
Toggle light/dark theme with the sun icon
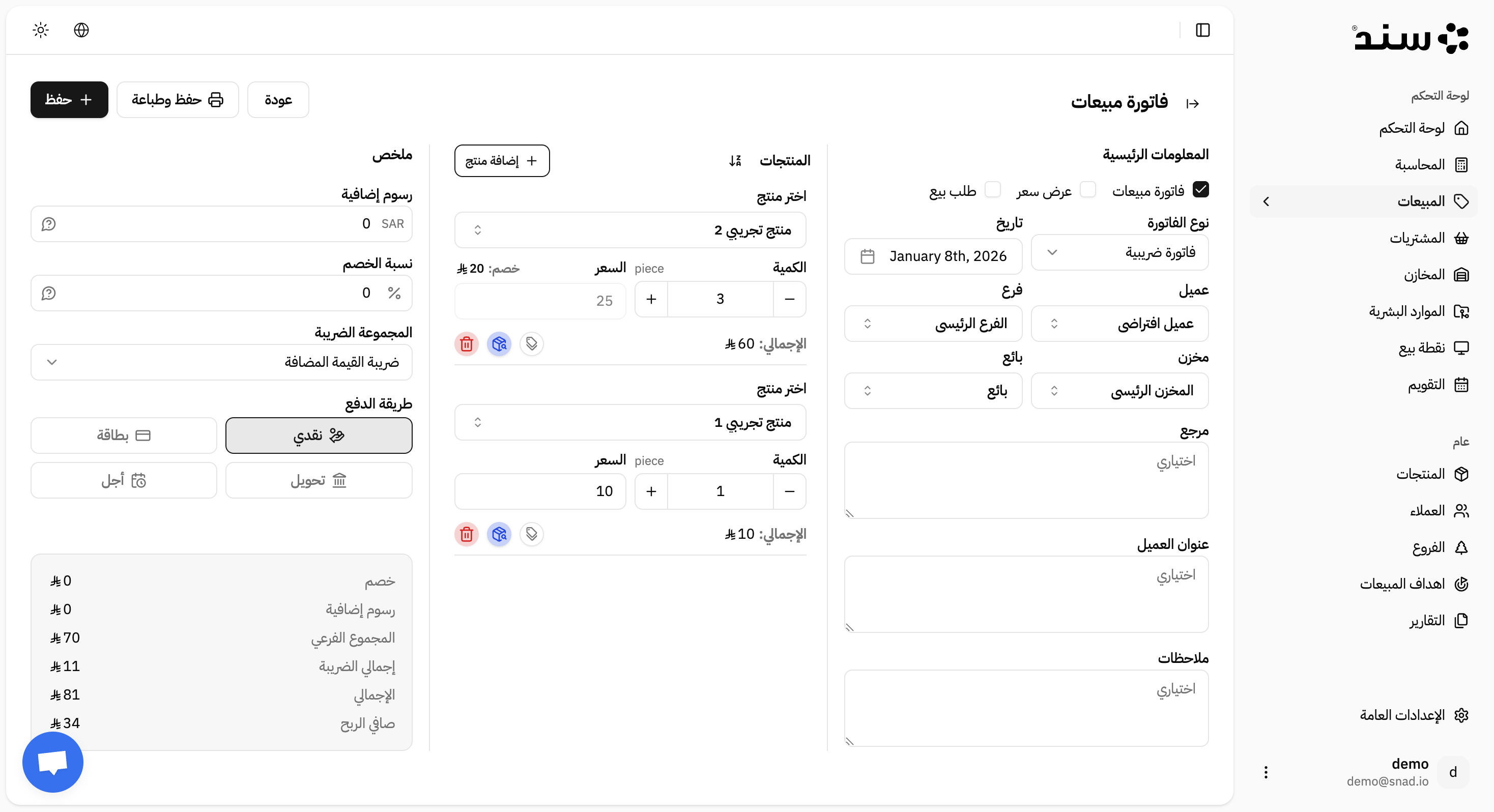(x=40, y=30)
